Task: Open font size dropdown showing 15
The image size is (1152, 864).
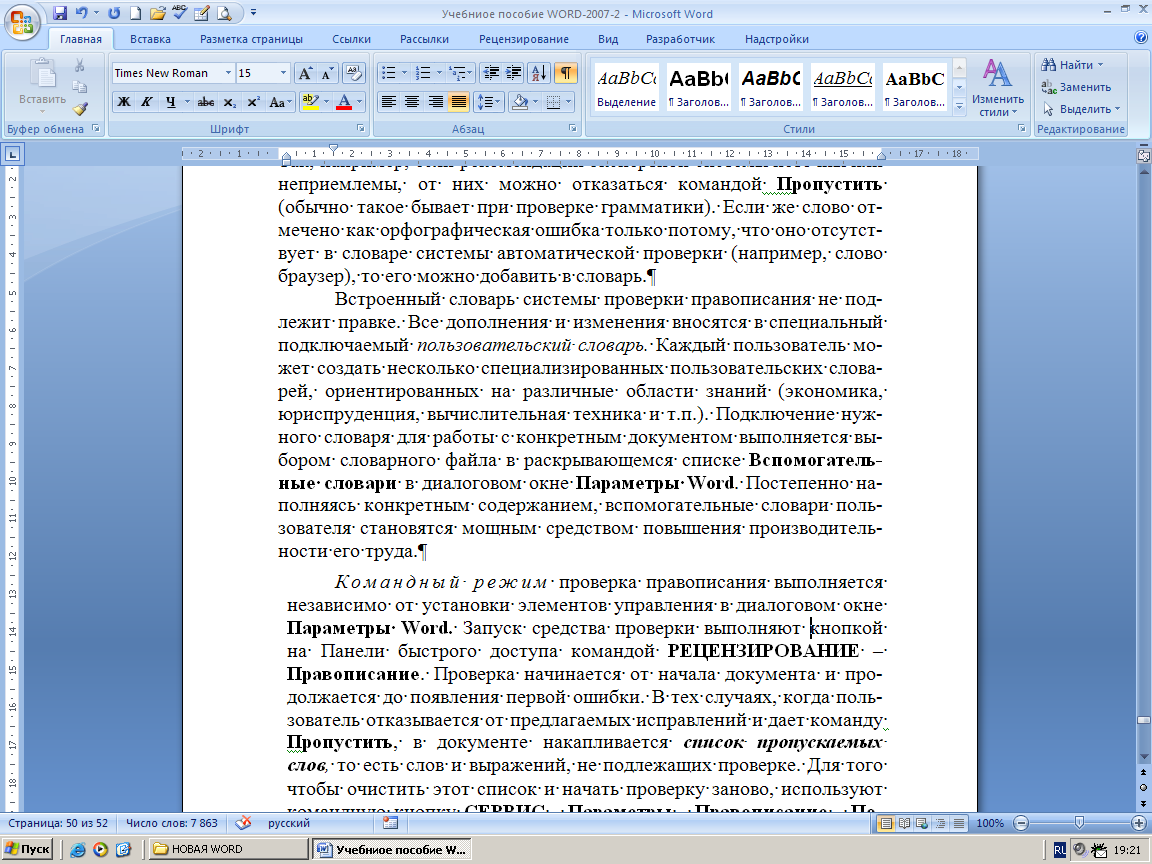Action: pos(283,73)
